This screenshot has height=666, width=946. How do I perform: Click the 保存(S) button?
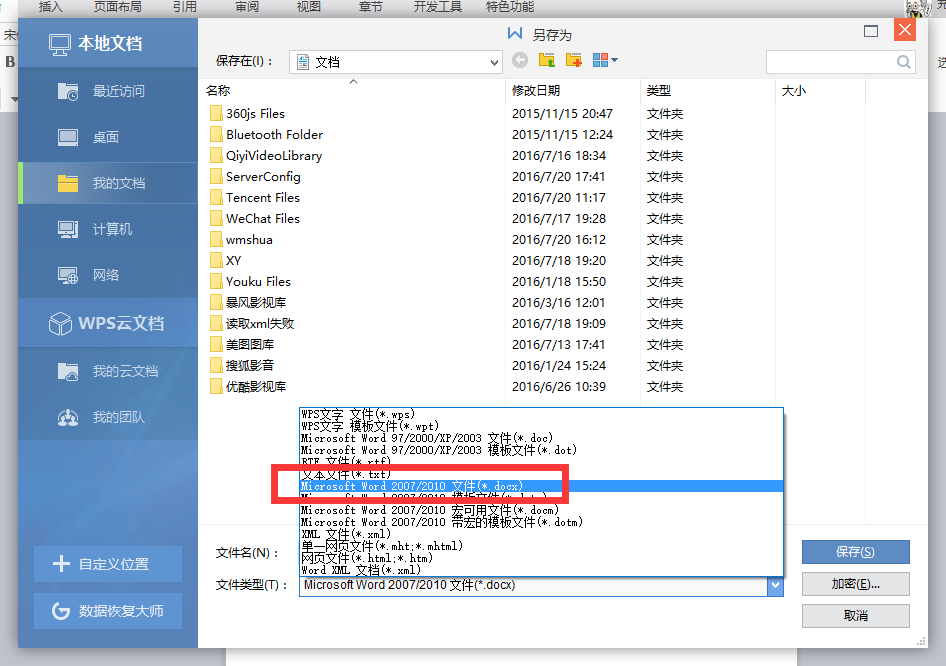click(x=856, y=552)
